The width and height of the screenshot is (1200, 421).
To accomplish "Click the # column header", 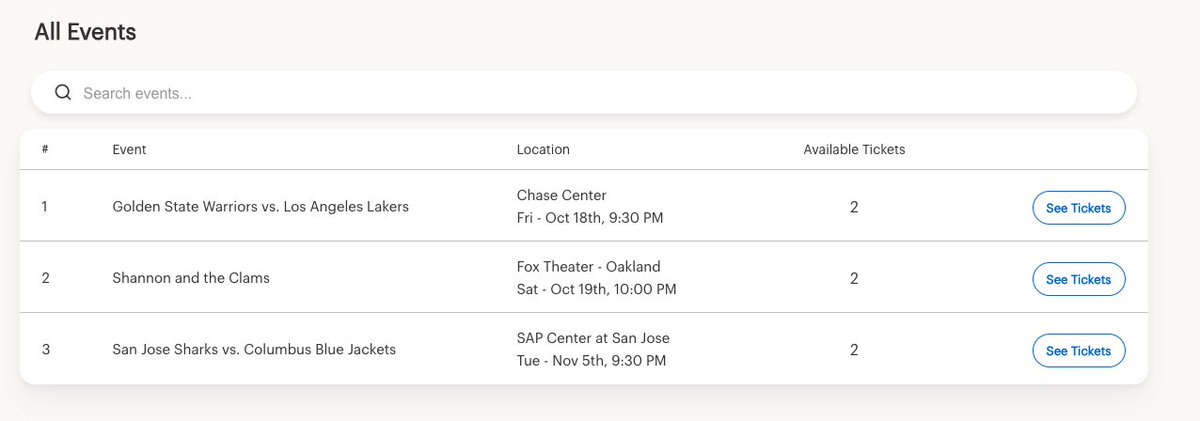I will click(x=45, y=149).
